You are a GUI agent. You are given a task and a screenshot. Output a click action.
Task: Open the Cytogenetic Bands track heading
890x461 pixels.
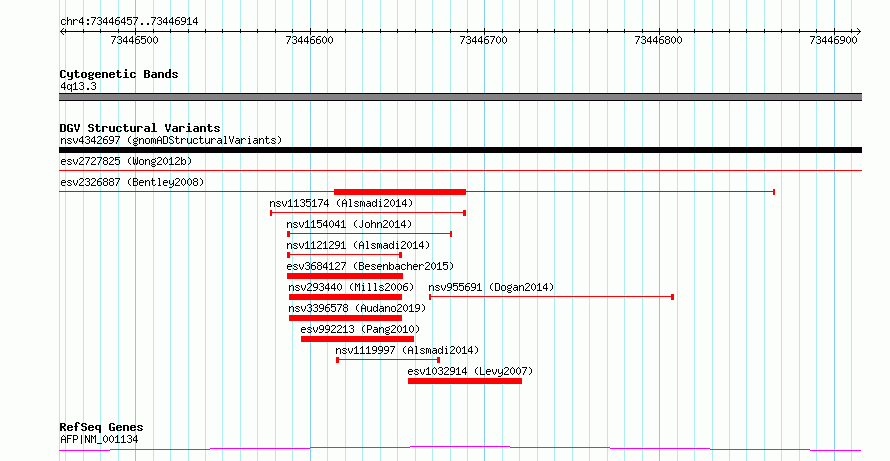click(119, 74)
